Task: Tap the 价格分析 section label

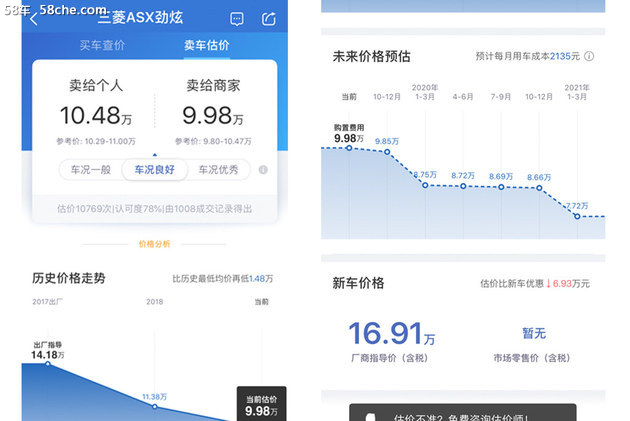Action: [155, 244]
